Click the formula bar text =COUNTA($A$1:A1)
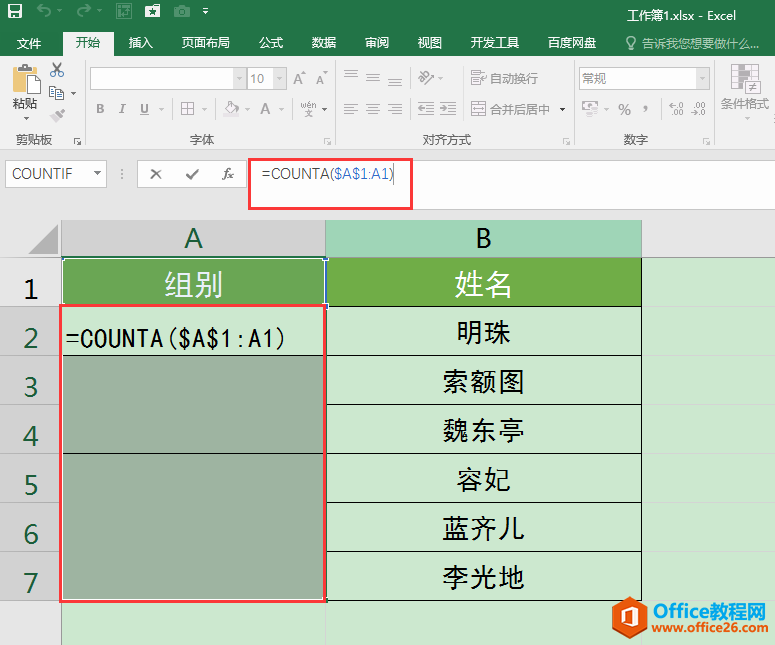Screen dimensions: 775x645 tap(328, 173)
